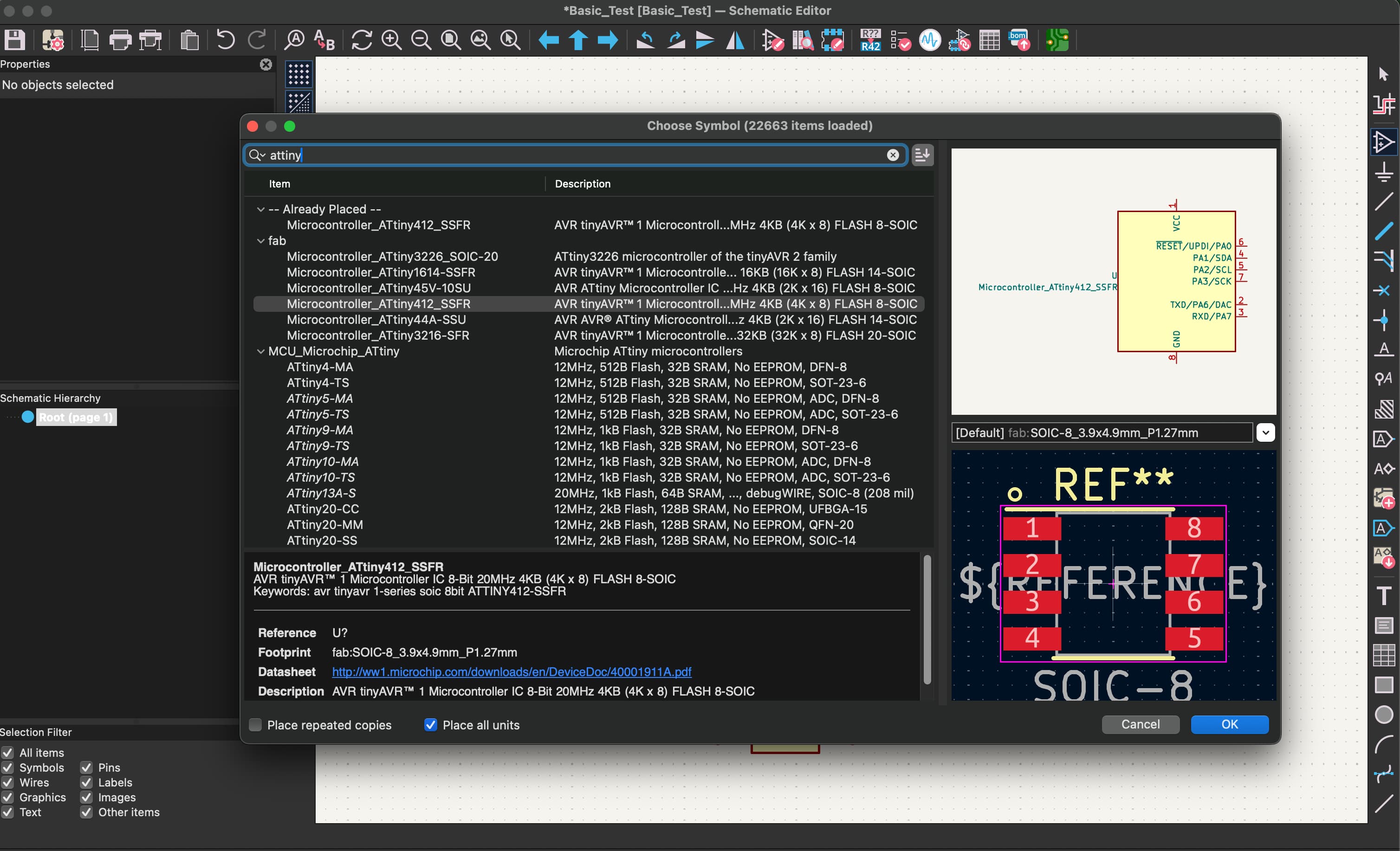Screen dimensions: 1400x851
Task: Click the Print icon in toolbar
Action: 120,40
